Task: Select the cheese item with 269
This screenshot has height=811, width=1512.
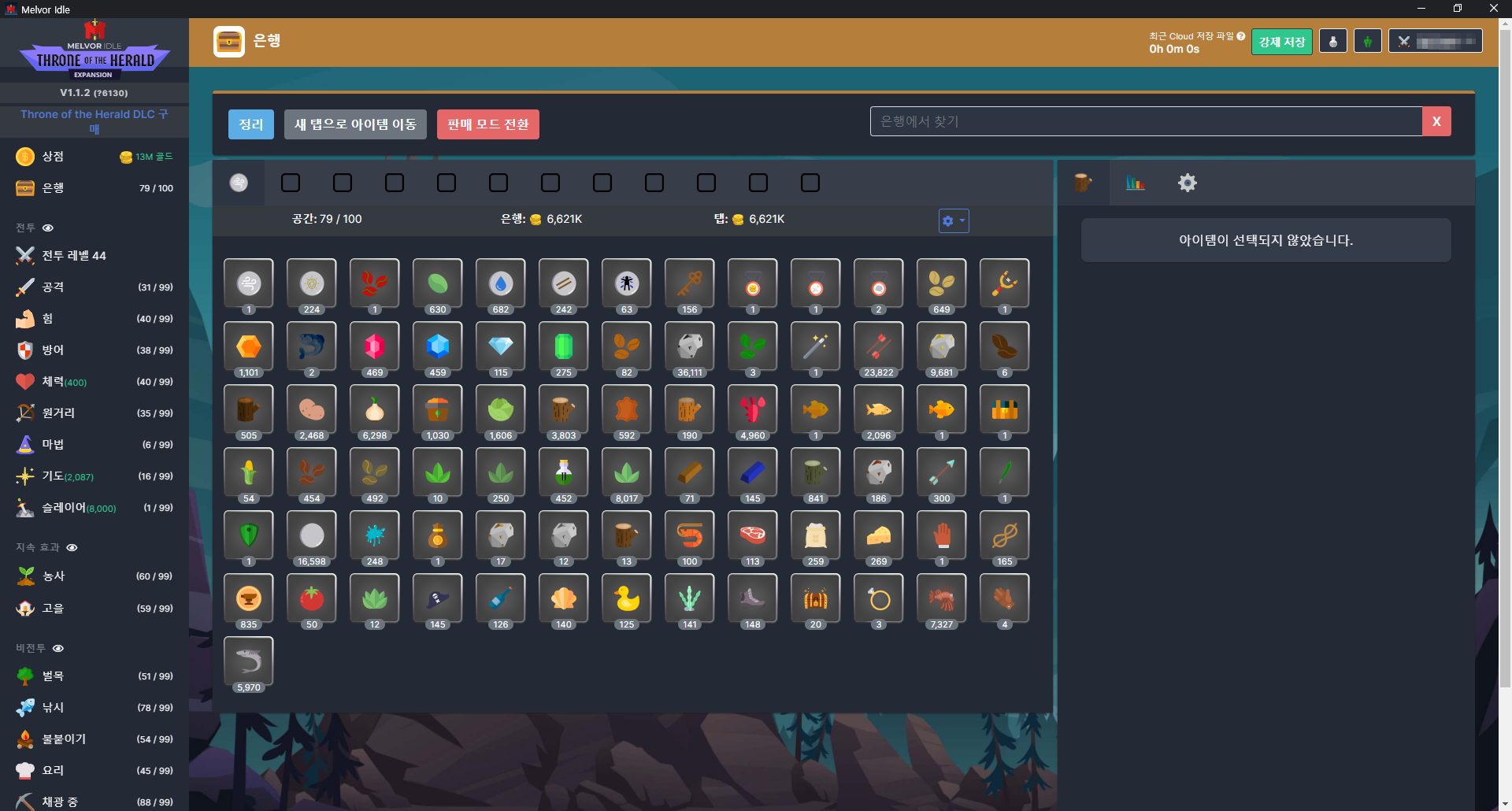Action: [879, 535]
